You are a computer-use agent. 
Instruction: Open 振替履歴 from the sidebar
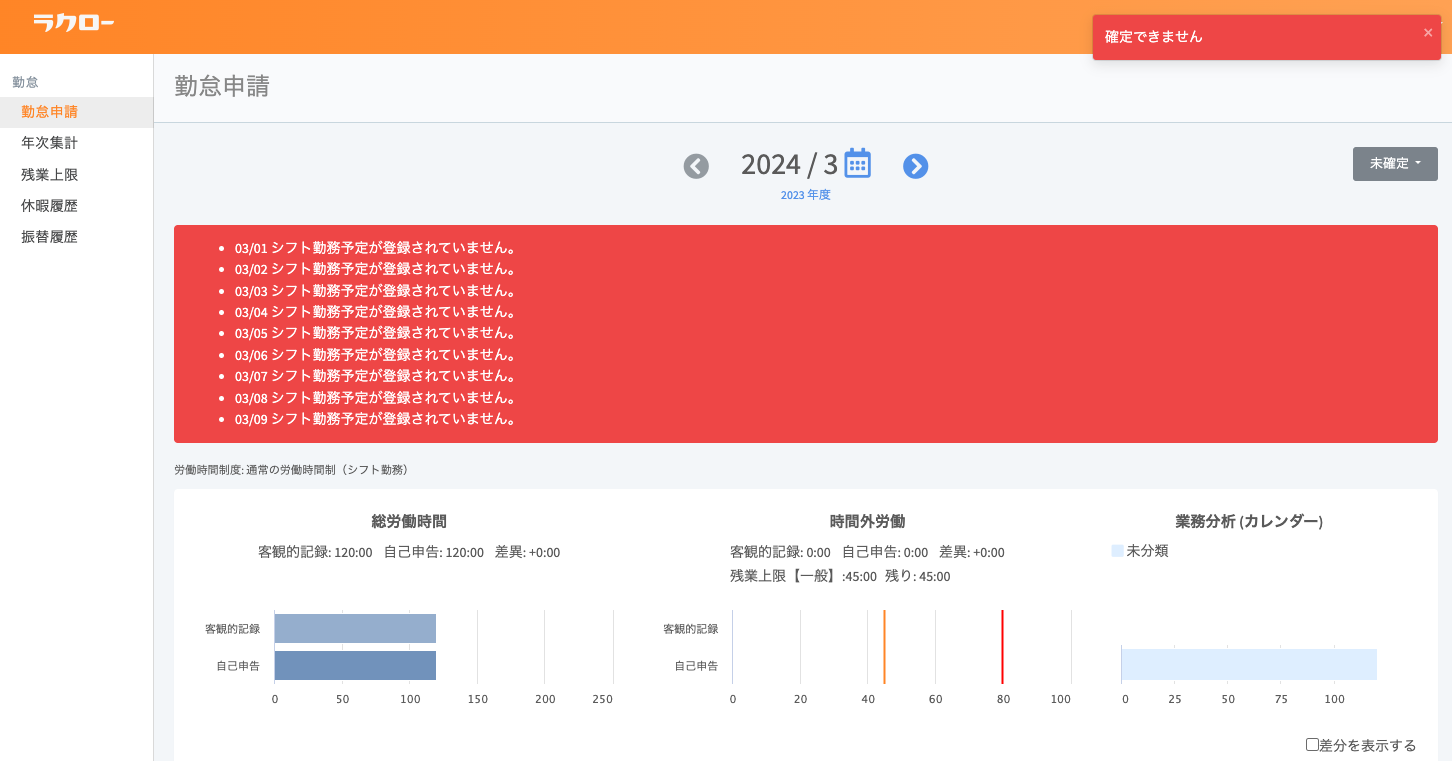point(50,237)
